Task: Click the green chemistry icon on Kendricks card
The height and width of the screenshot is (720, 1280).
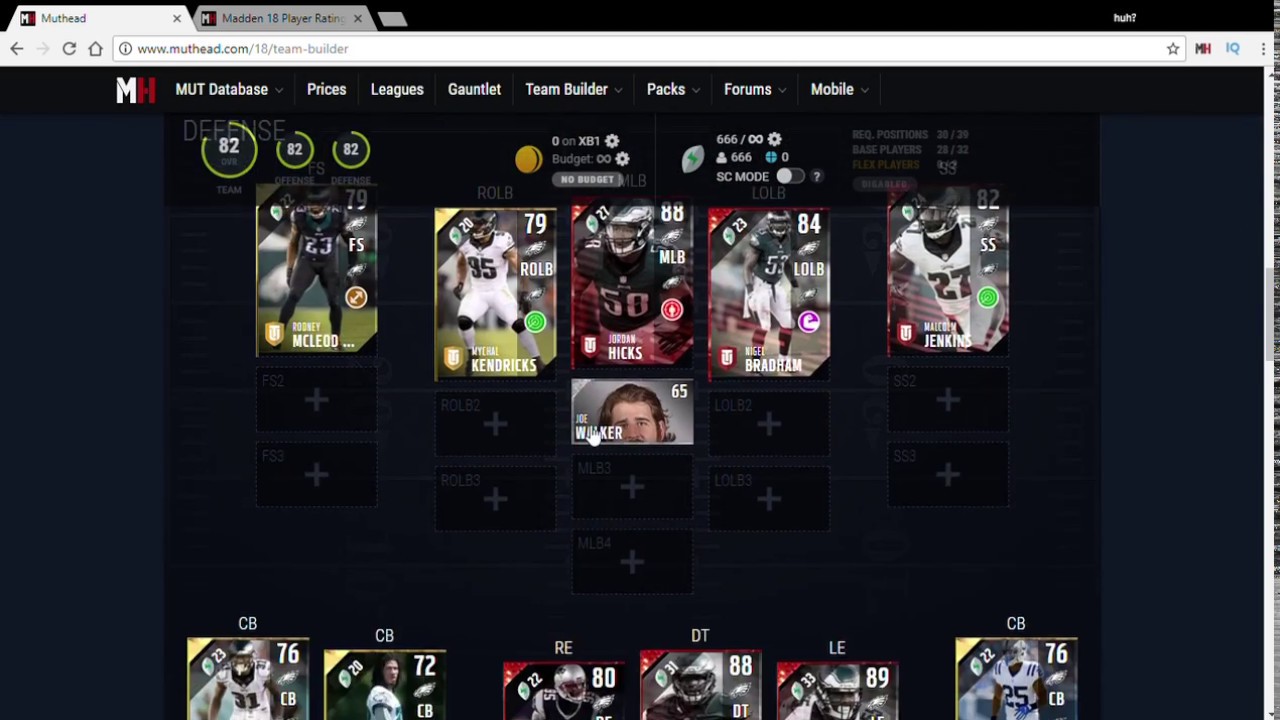Action: coord(535,322)
